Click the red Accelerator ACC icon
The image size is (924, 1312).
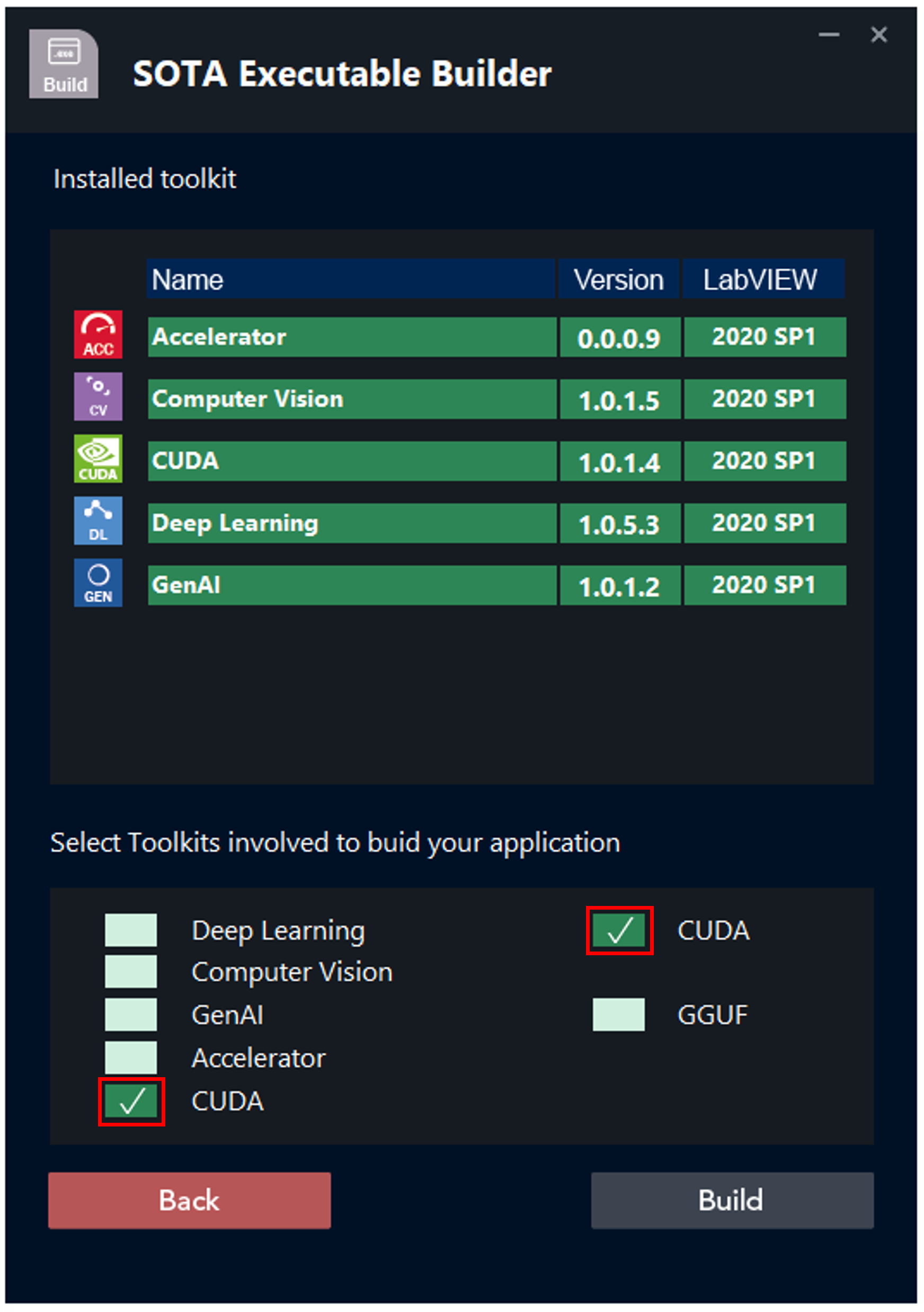click(x=97, y=334)
